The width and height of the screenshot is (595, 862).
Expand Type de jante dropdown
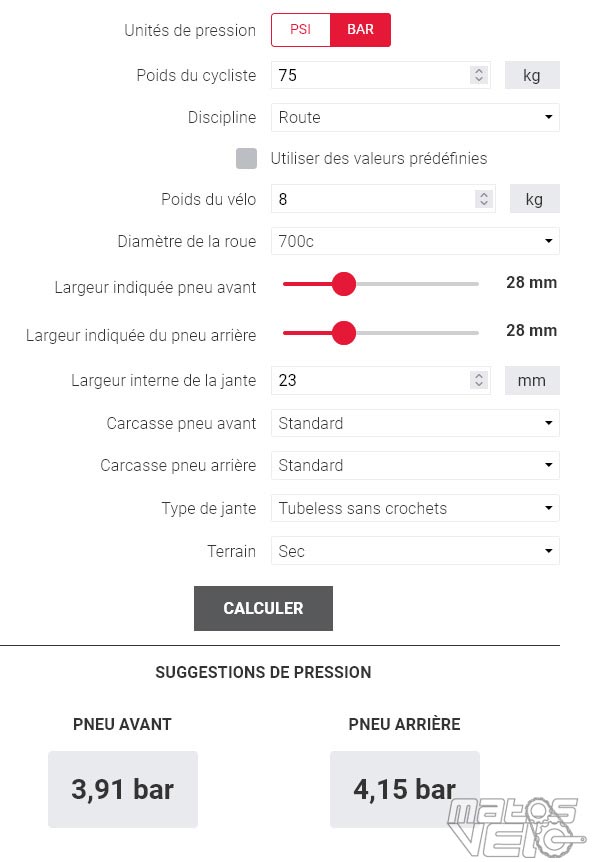(415, 508)
